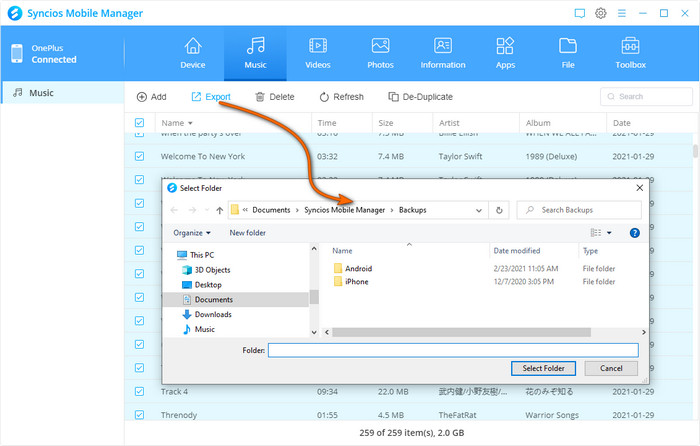This screenshot has width=700, height=446.
Task: Open the Toolbox tab
Action: 630,53
